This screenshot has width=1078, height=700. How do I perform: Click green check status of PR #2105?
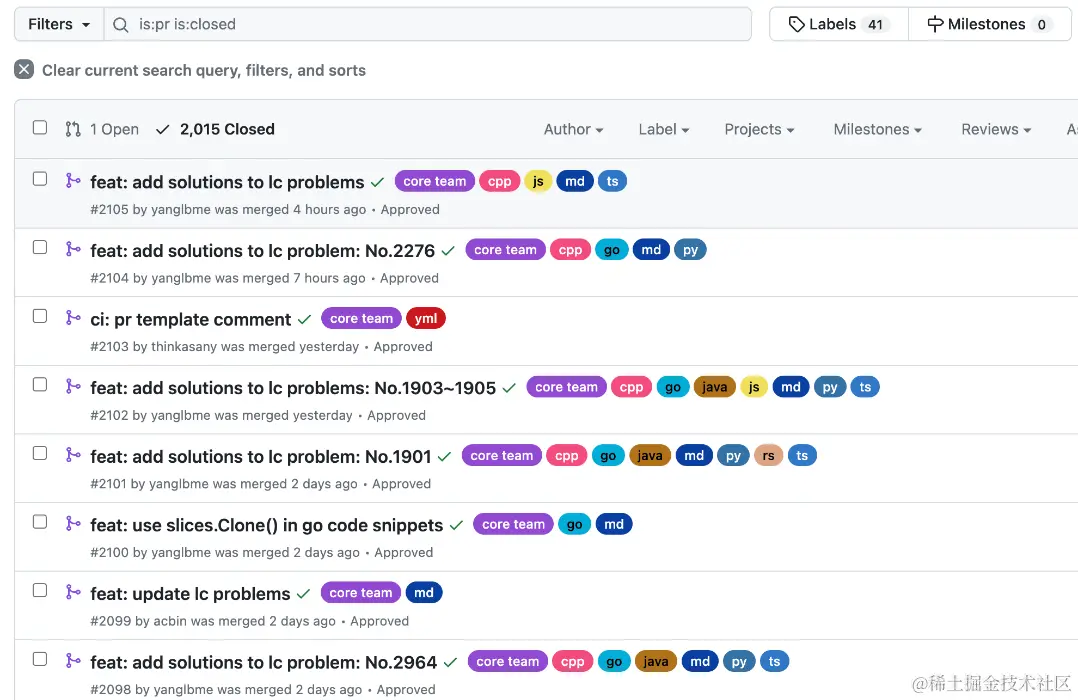pyautogui.click(x=377, y=182)
